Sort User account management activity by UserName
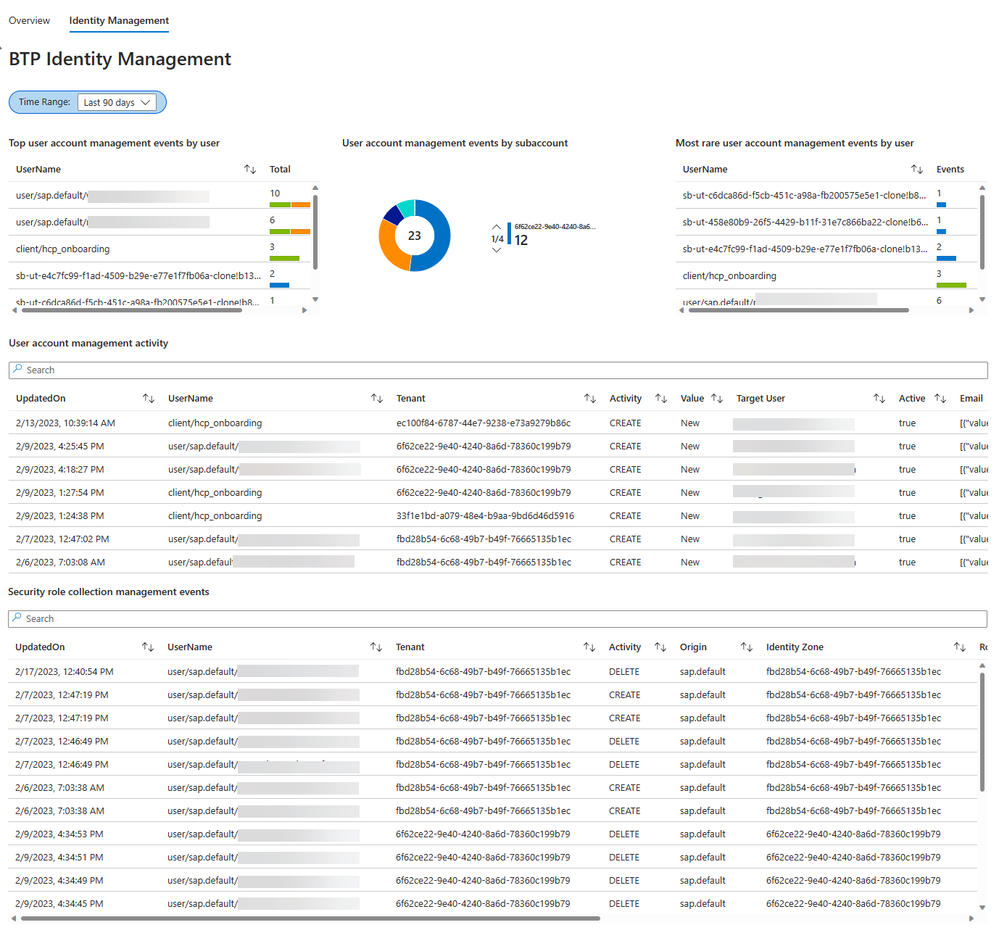The width and height of the screenshot is (999, 938). click(x=377, y=398)
